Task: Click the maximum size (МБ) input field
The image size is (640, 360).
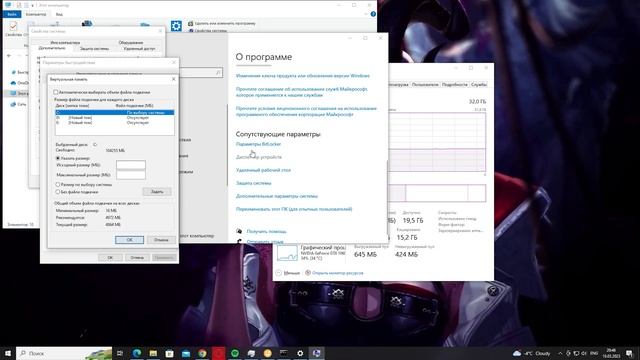Action: coord(131,175)
